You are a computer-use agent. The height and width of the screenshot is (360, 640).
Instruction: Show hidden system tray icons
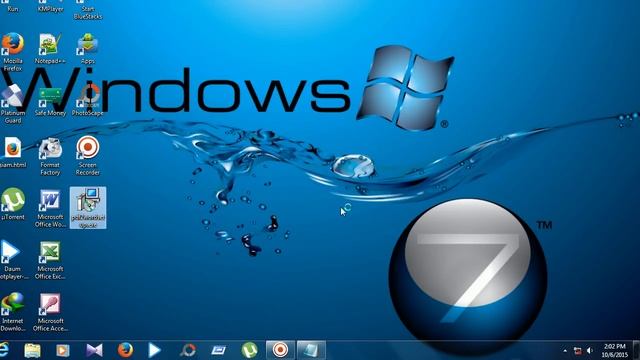(x=565, y=351)
